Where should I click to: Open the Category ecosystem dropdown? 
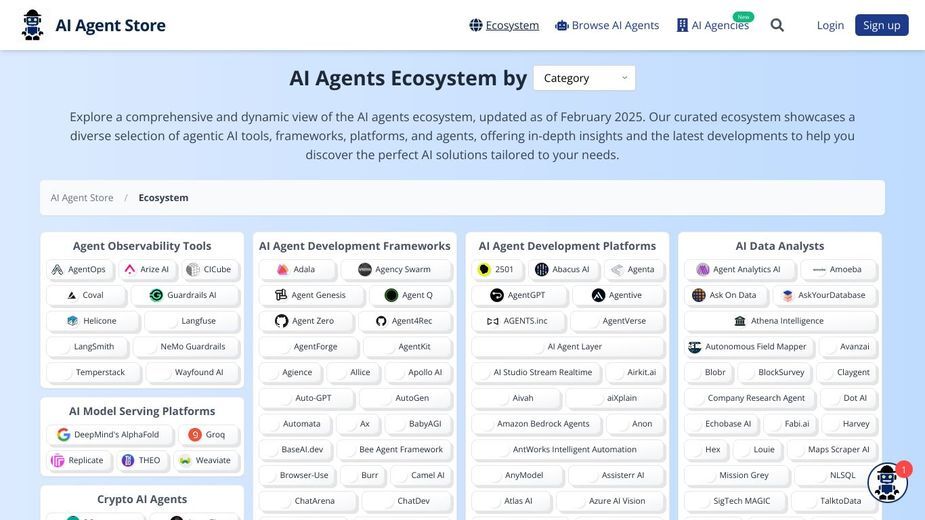[x=584, y=78]
